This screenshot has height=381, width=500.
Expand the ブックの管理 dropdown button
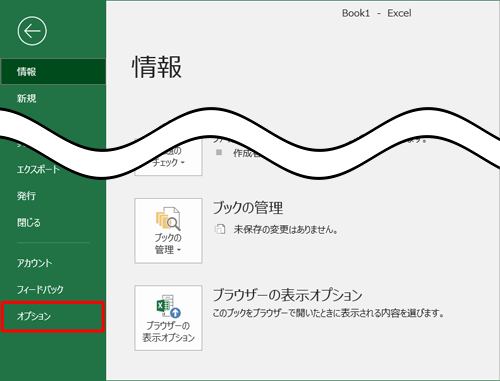(x=168, y=231)
